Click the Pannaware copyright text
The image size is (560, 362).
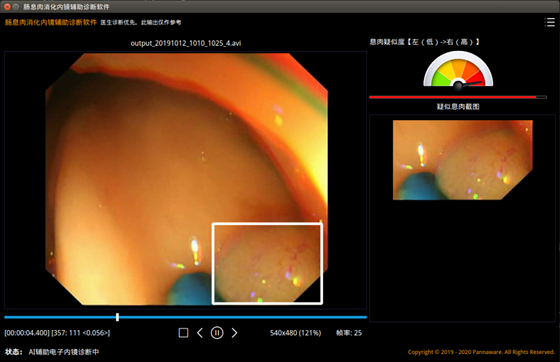click(x=481, y=352)
